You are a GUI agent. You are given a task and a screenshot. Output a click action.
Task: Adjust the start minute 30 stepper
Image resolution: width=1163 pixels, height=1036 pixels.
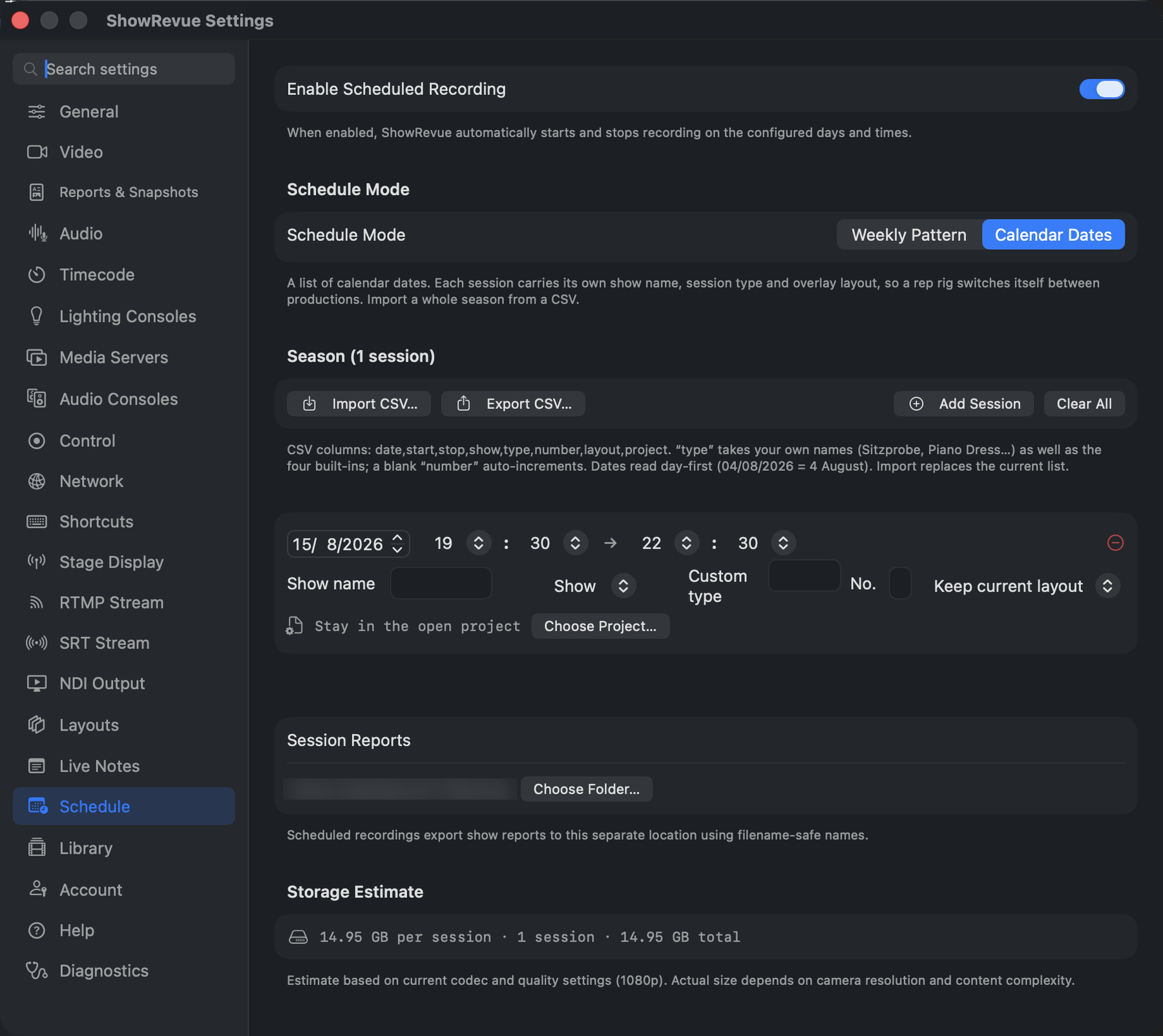[x=575, y=543]
